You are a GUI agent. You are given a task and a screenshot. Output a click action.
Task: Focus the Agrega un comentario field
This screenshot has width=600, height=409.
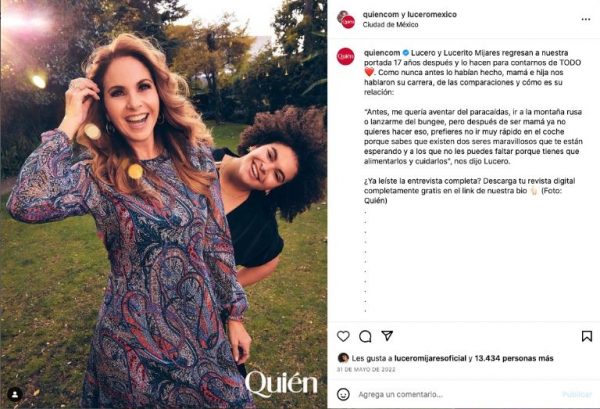(457, 394)
